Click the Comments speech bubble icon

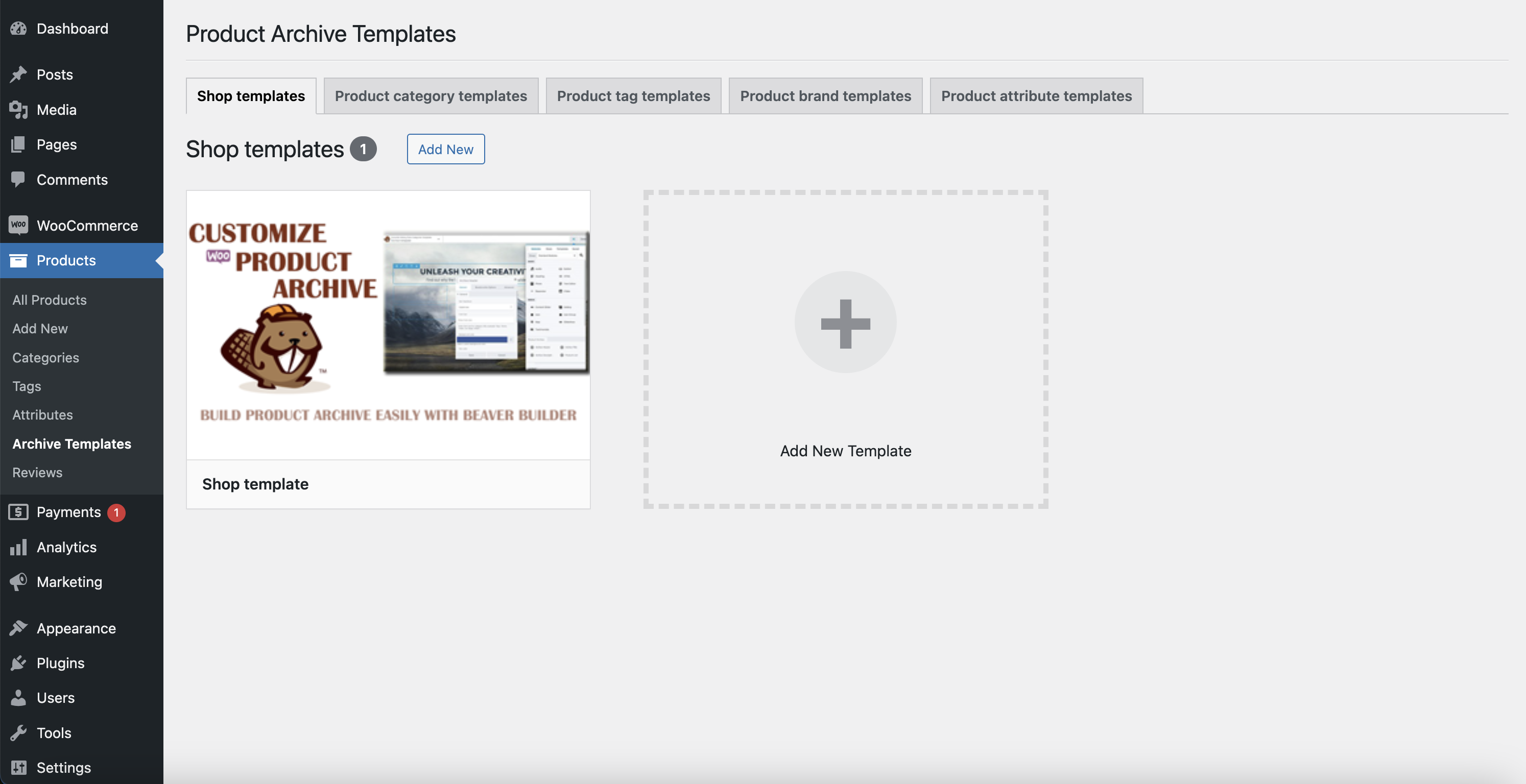18,180
